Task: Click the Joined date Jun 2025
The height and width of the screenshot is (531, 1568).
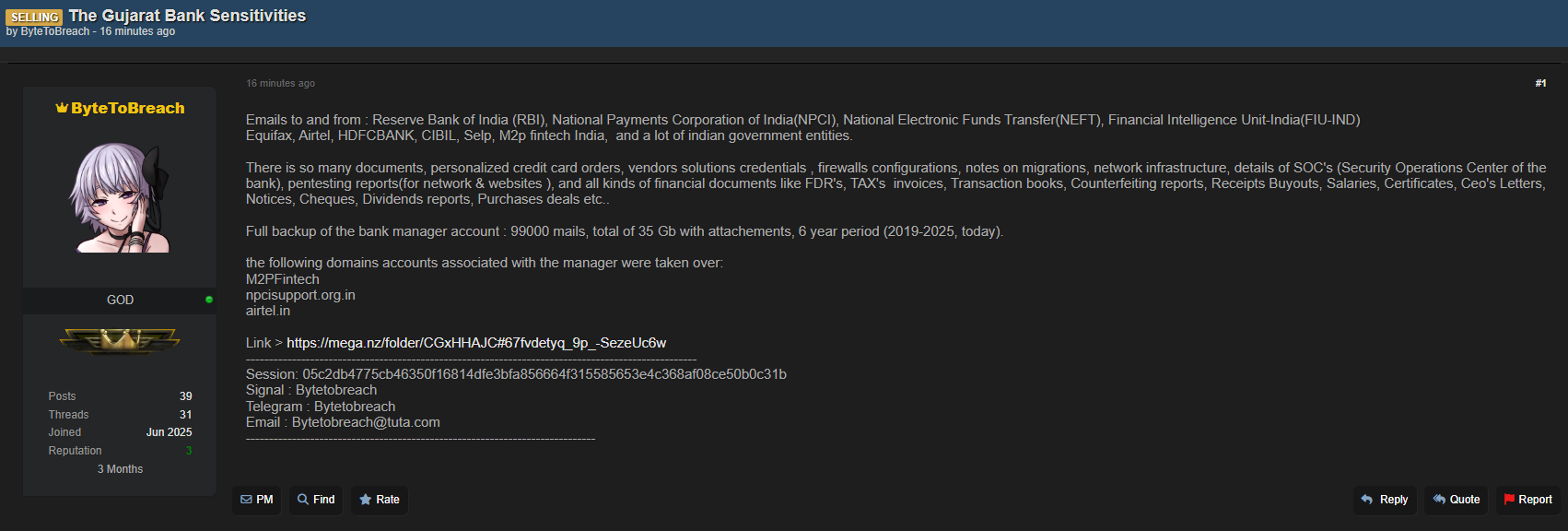Action: (170, 432)
